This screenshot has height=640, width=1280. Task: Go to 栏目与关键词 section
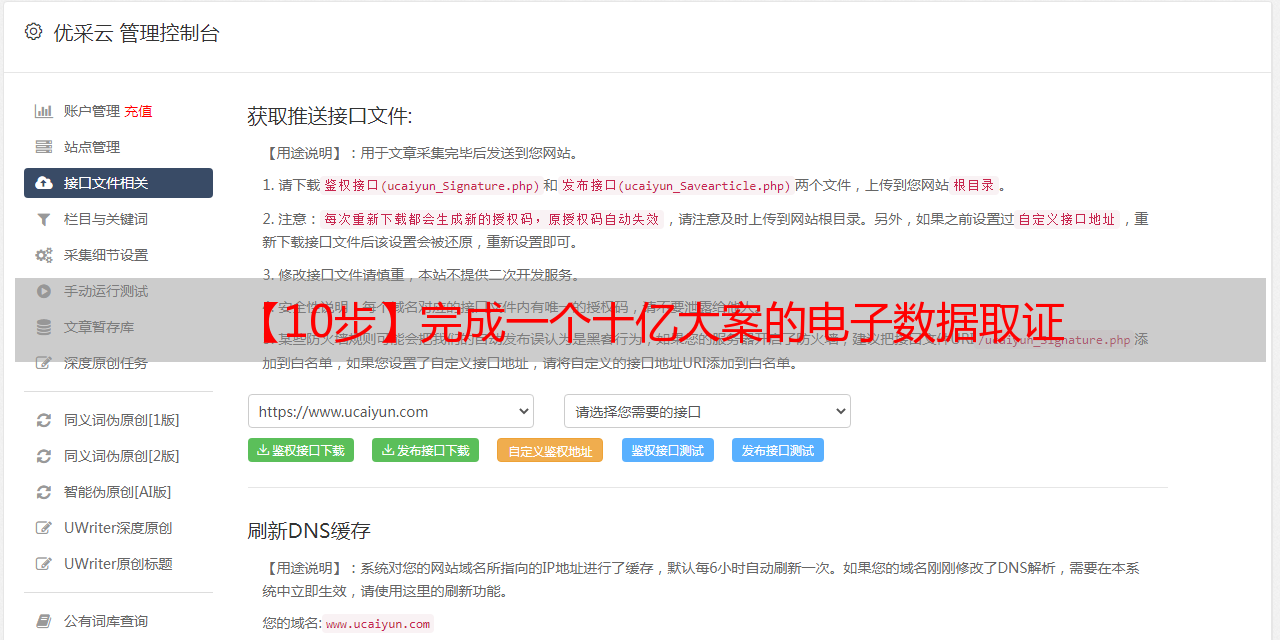tap(106, 219)
